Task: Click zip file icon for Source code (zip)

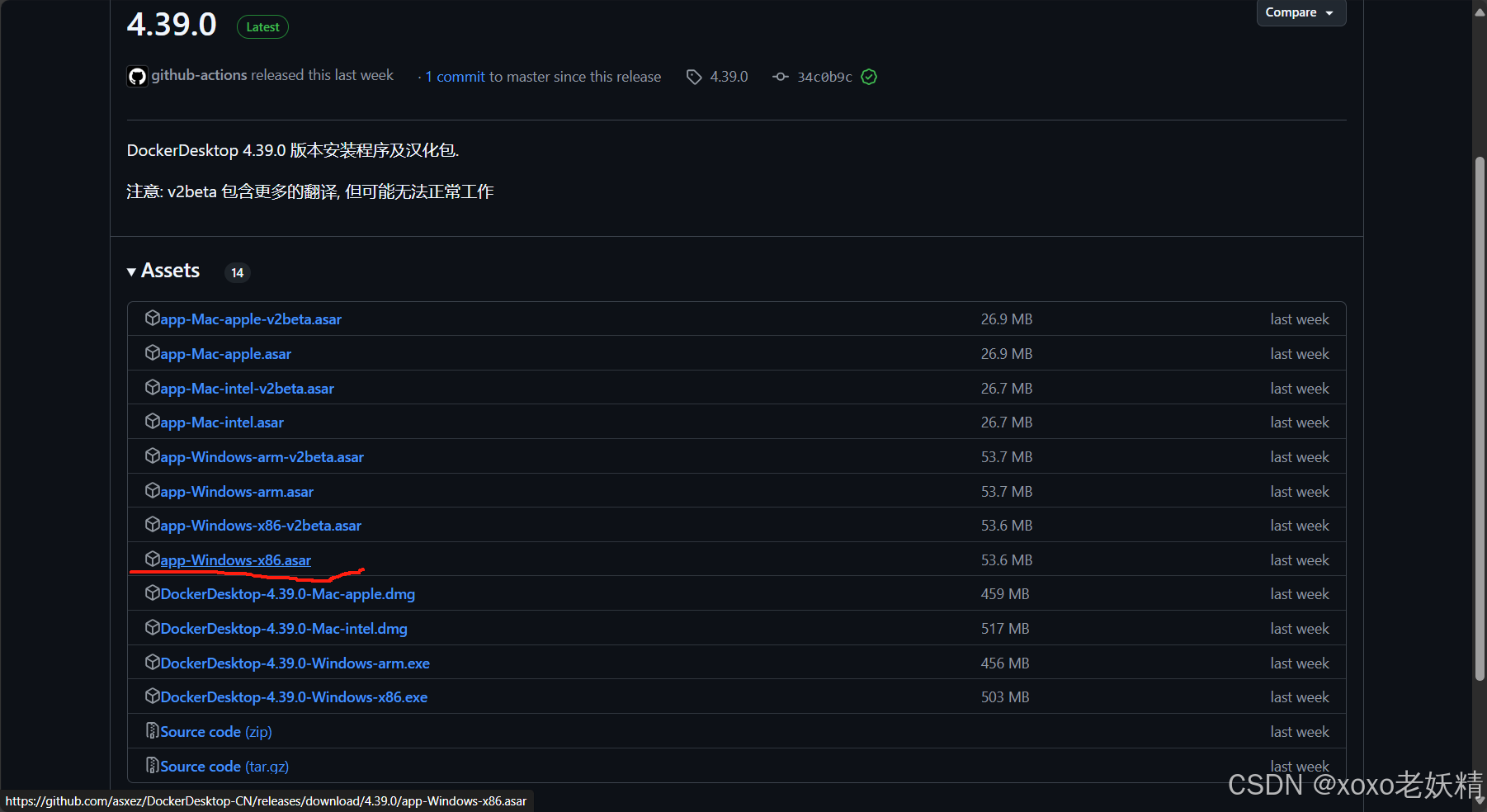Action: click(152, 731)
